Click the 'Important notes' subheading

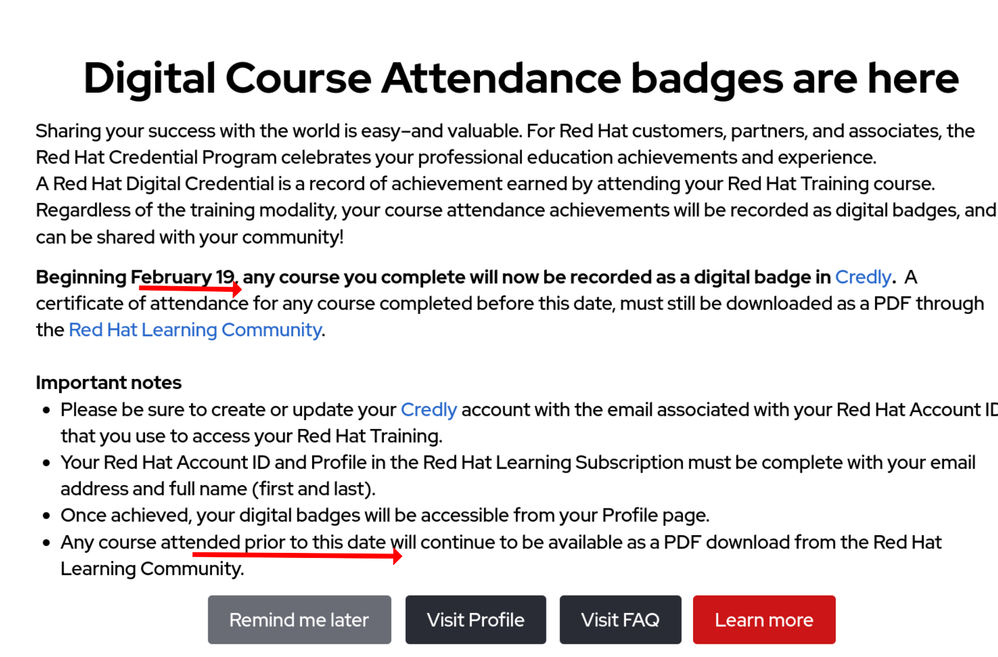109,382
